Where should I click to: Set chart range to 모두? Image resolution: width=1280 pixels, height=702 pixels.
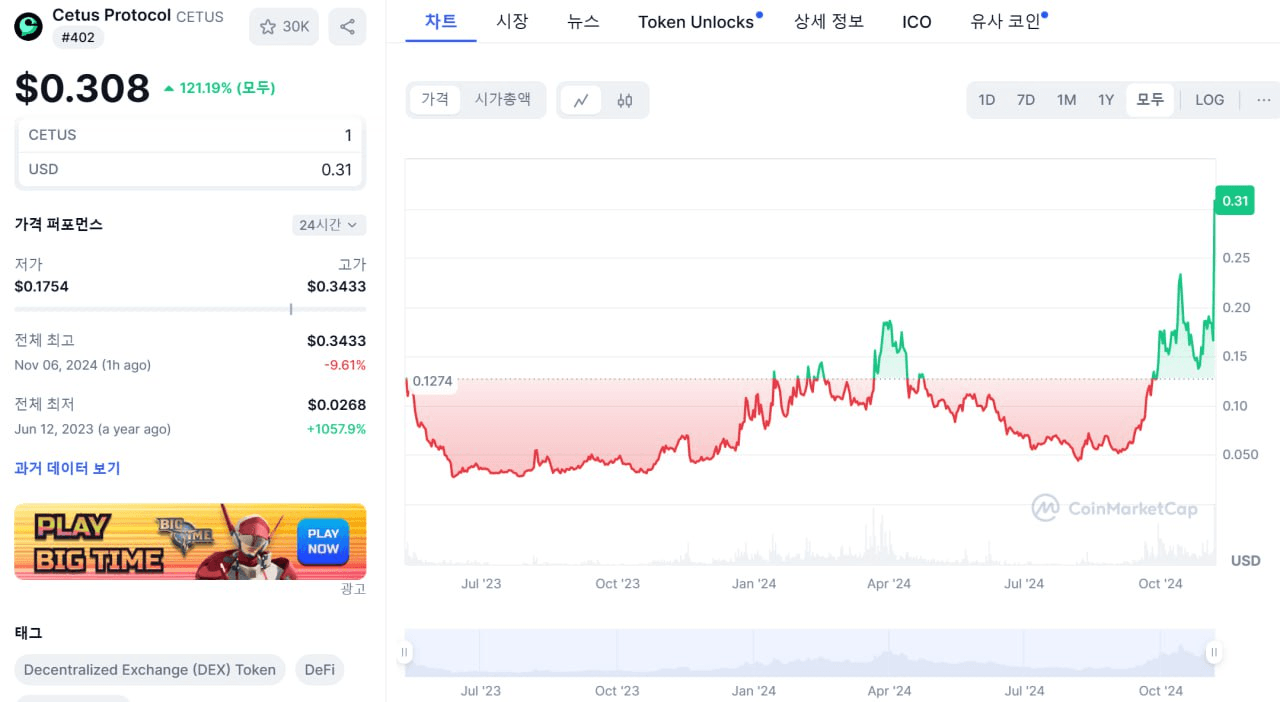tap(1150, 100)
